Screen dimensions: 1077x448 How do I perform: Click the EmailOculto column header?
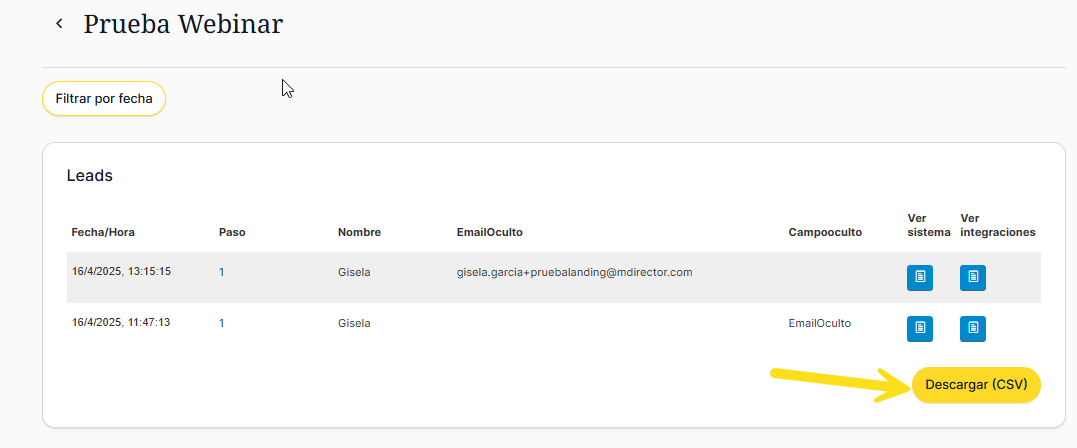(x=490, y=232)
